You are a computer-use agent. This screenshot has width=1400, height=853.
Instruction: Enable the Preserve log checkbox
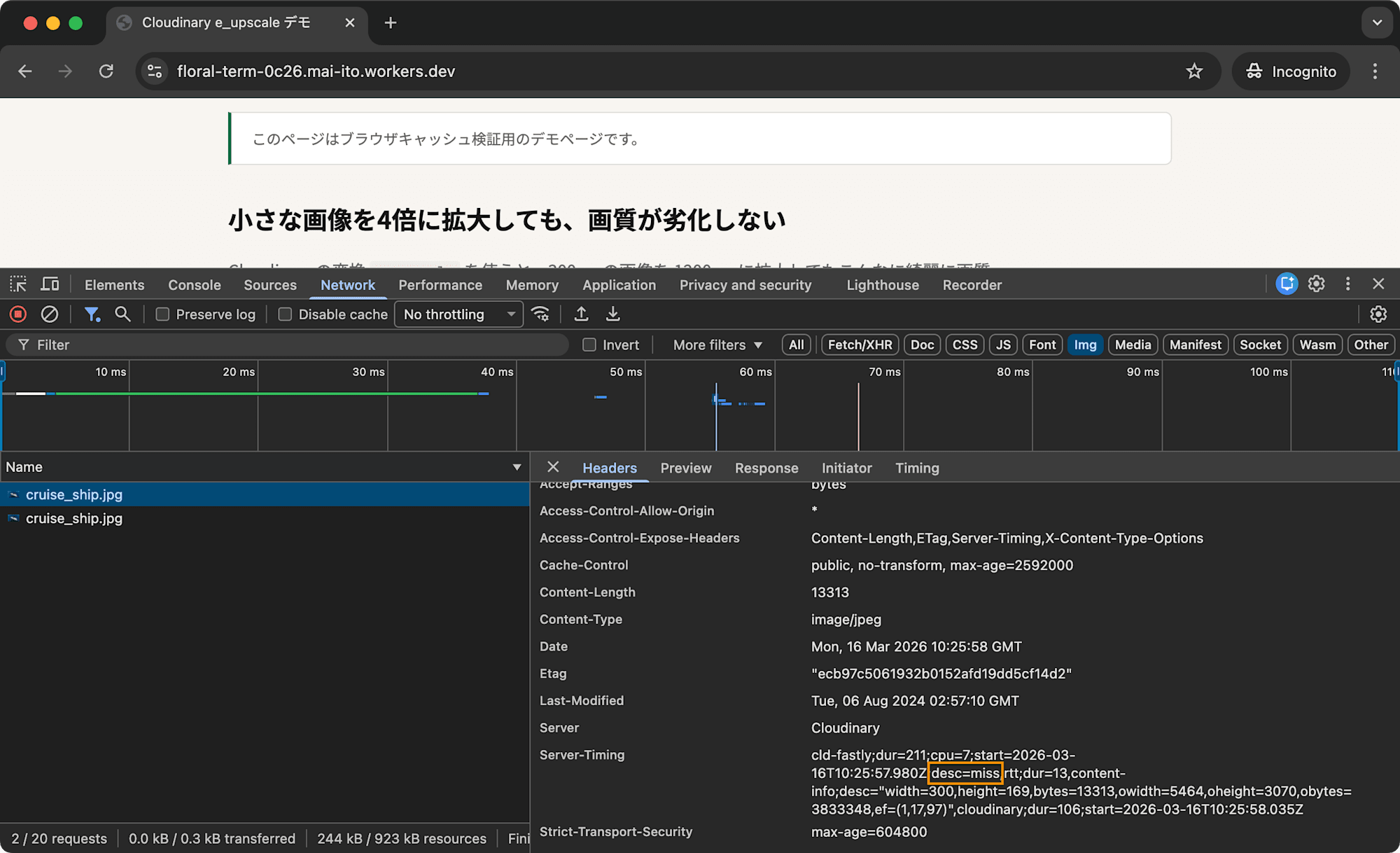162,314
